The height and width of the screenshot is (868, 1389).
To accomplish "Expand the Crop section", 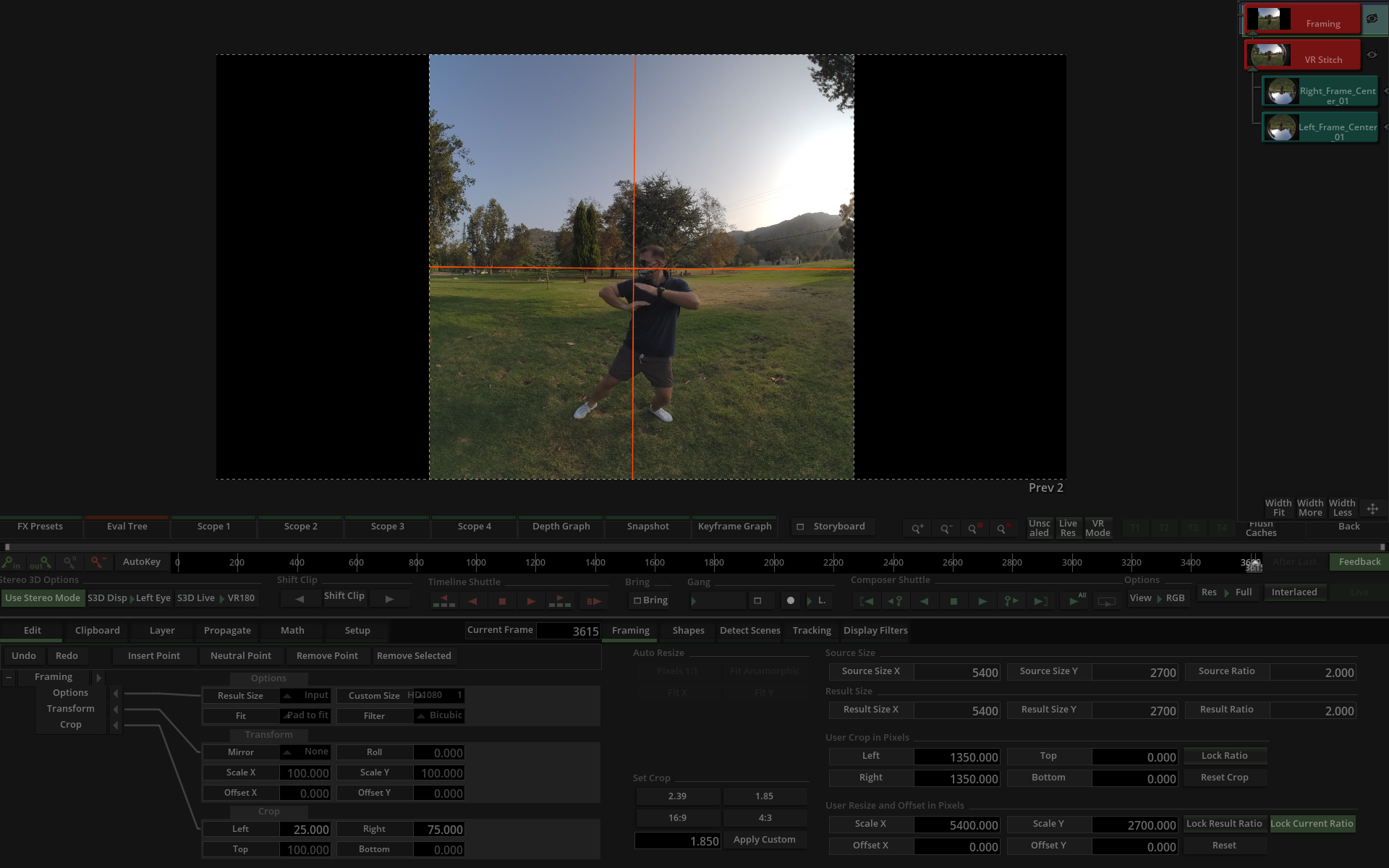I will click(115, 724).
